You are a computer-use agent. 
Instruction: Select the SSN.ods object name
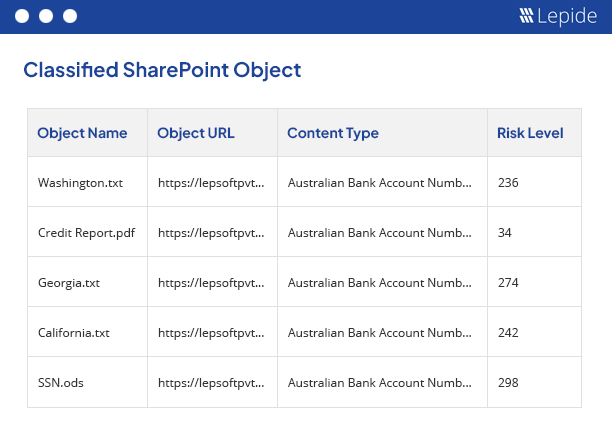tap(61, 382)
